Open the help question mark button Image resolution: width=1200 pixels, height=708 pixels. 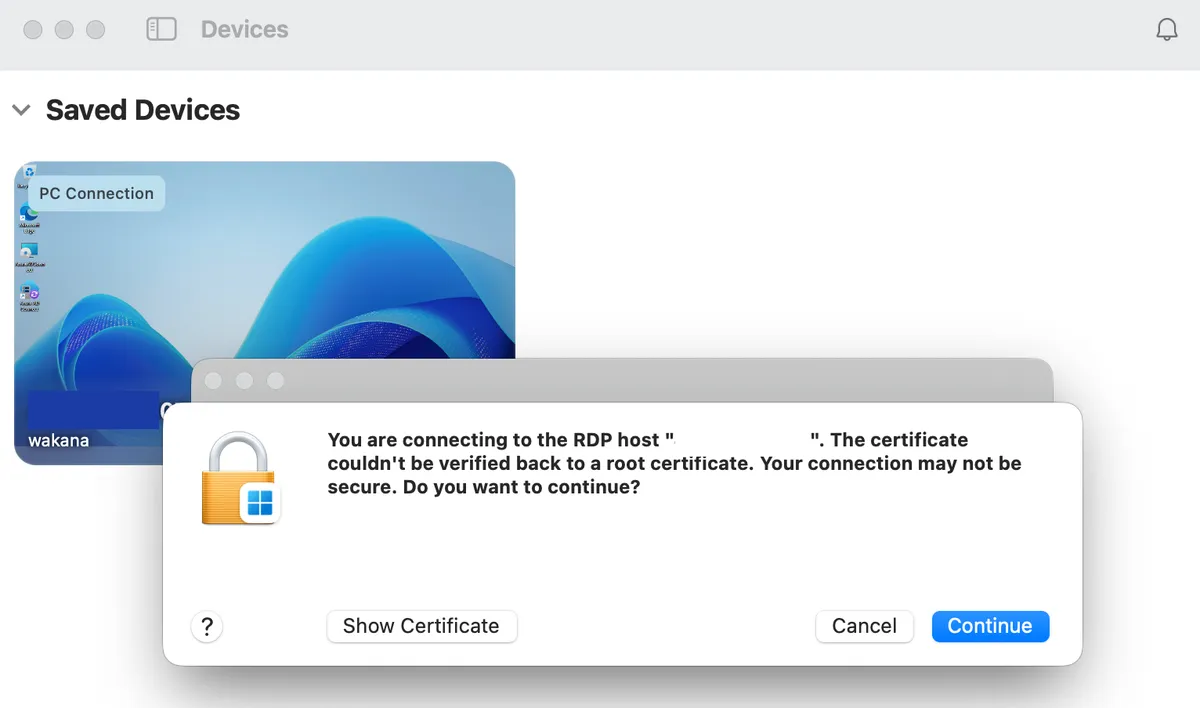[x=206, y=627]
